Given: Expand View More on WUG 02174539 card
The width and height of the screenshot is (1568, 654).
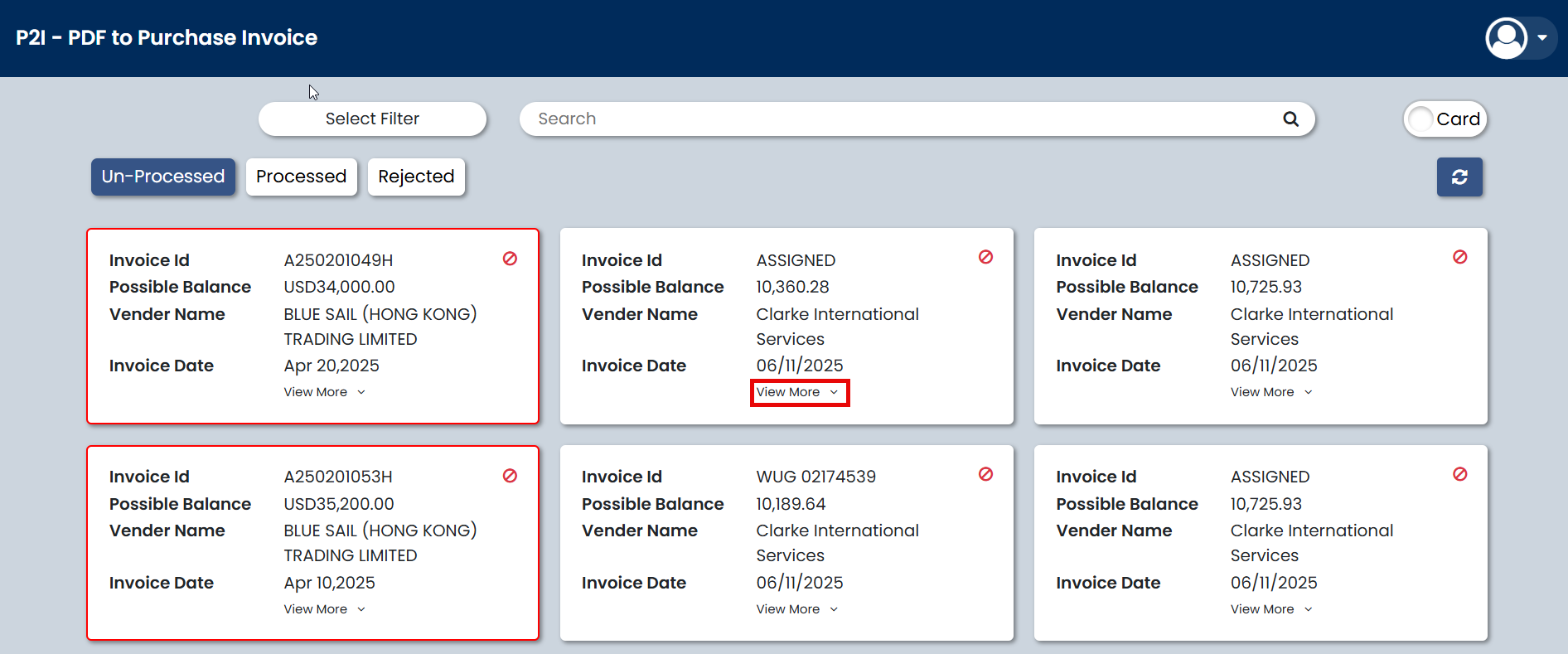Looking at the screenshot, I should (797, 609).
